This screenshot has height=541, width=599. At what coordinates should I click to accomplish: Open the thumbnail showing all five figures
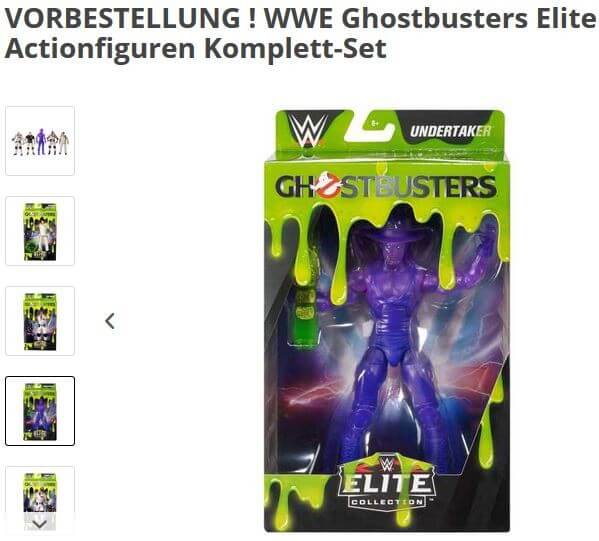pos(40,141)
